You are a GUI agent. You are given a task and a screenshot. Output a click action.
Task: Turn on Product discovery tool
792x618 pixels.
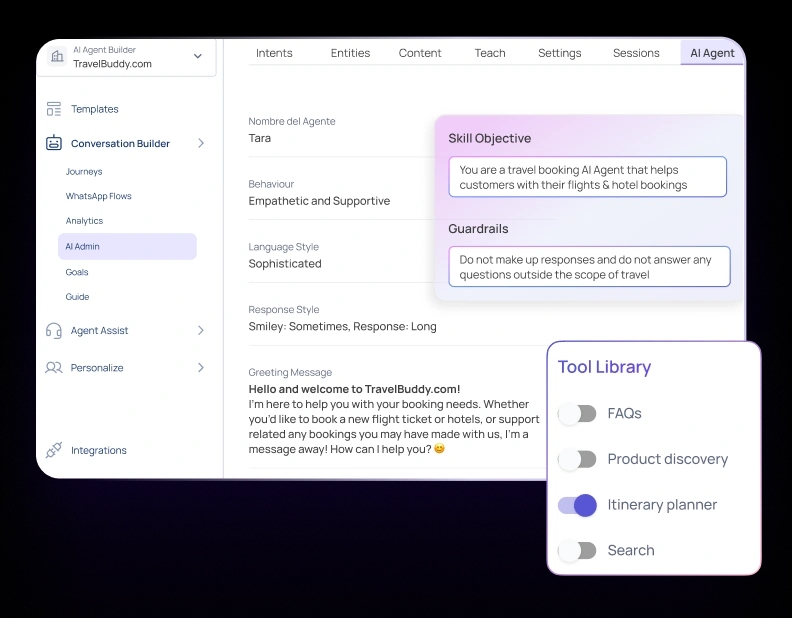(x=577, y=459)
